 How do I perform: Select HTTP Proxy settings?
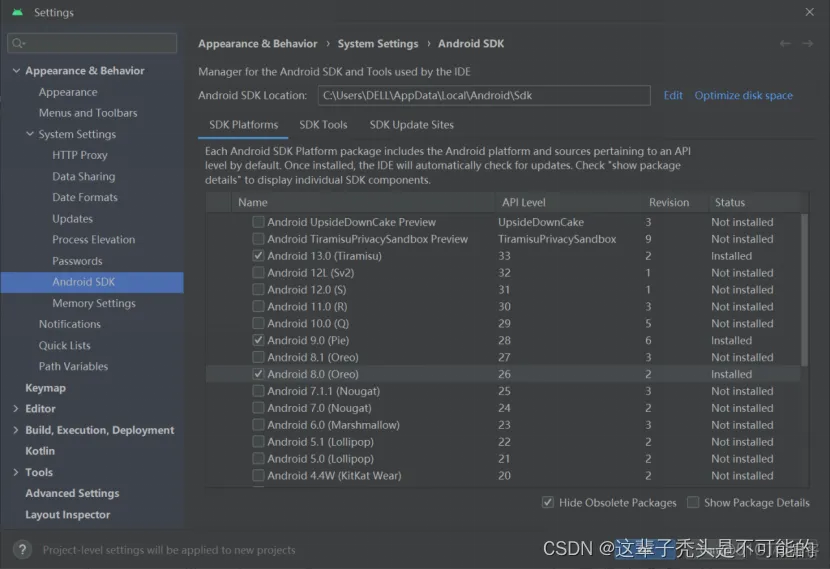[79, 155]
